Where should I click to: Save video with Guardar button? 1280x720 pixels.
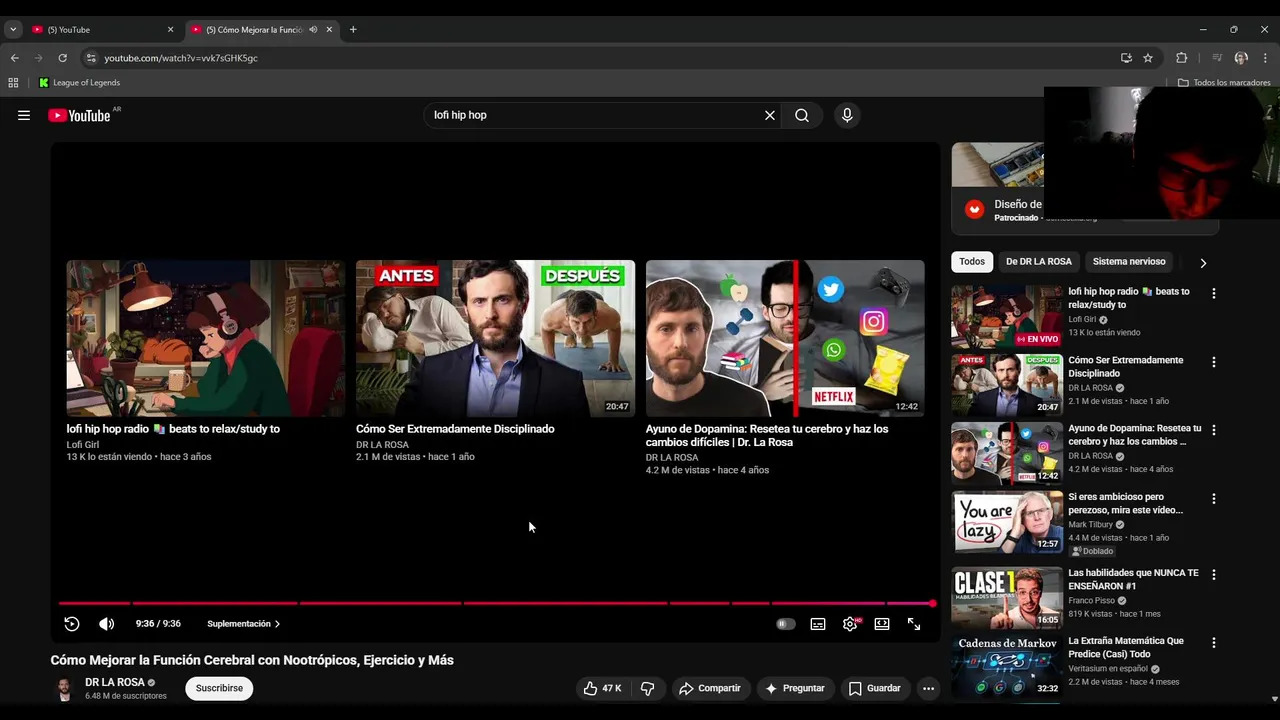(875, 688)
